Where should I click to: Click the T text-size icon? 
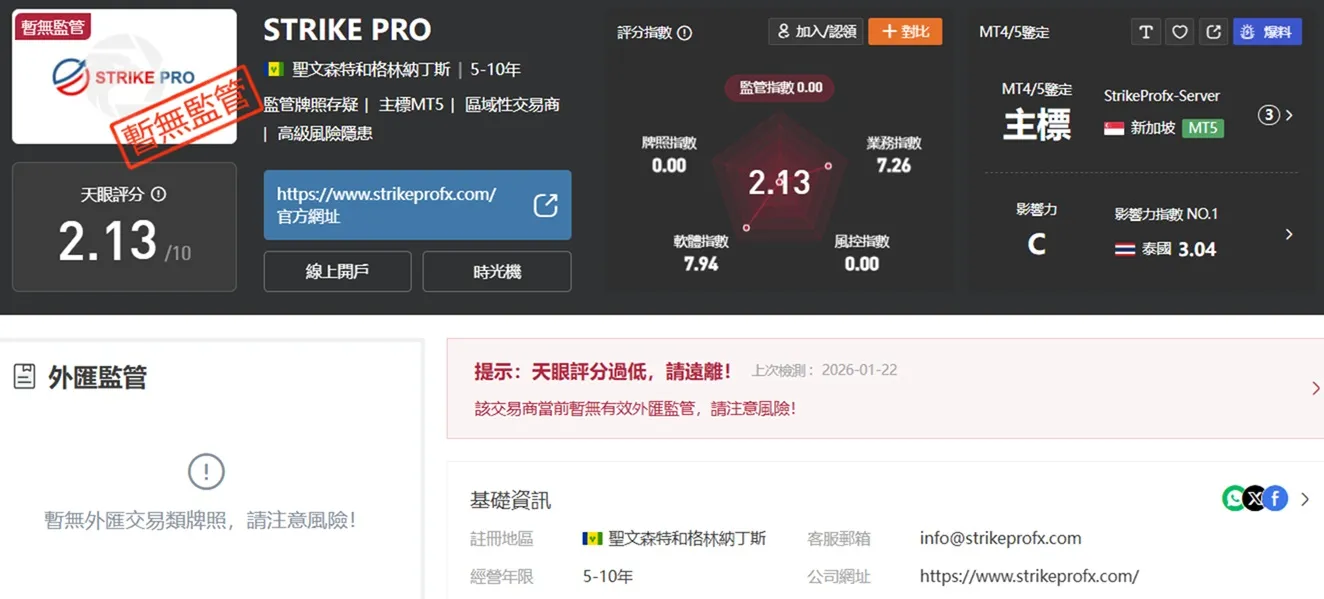[x=1146, y=32]
